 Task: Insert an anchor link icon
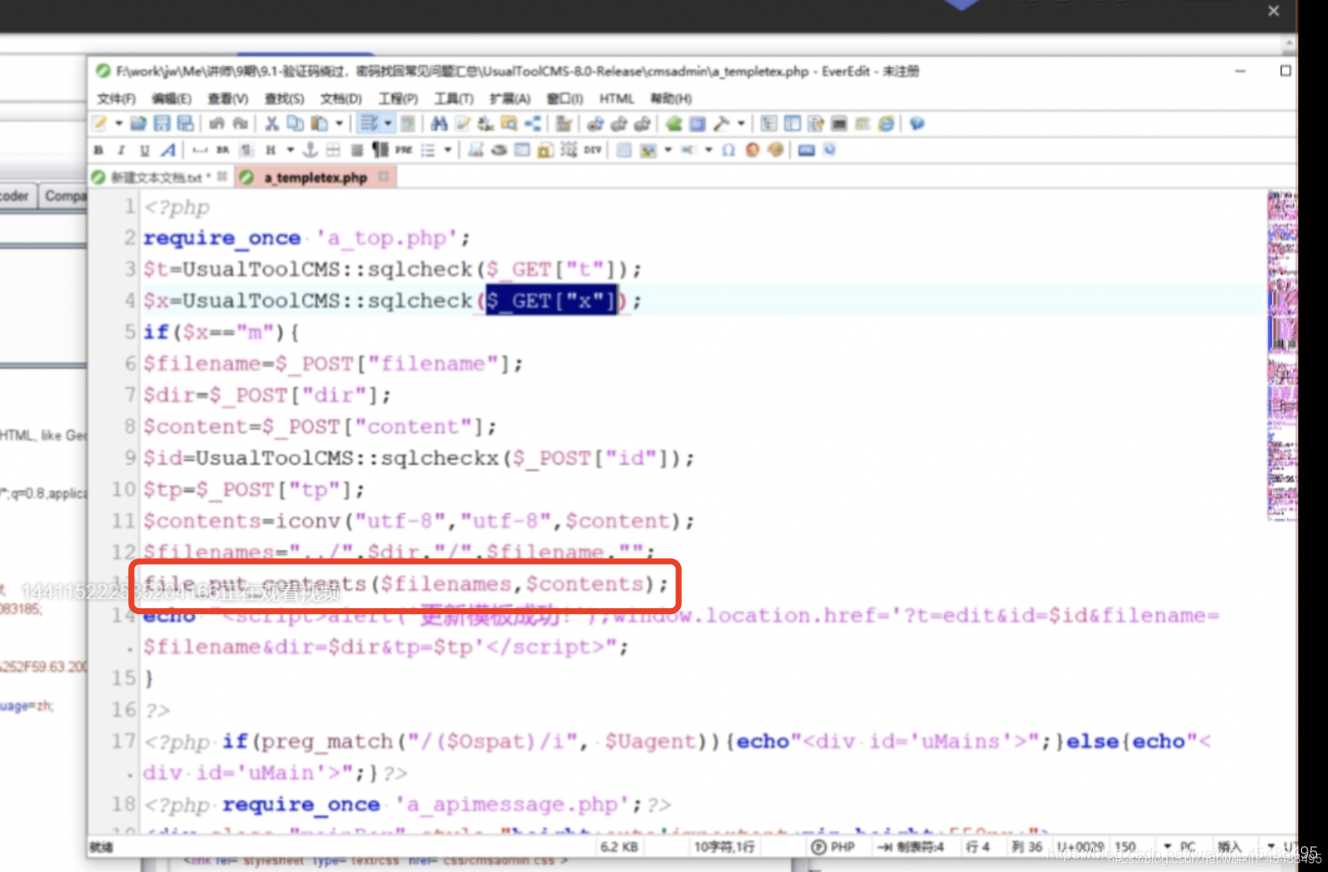pos(310,150)
